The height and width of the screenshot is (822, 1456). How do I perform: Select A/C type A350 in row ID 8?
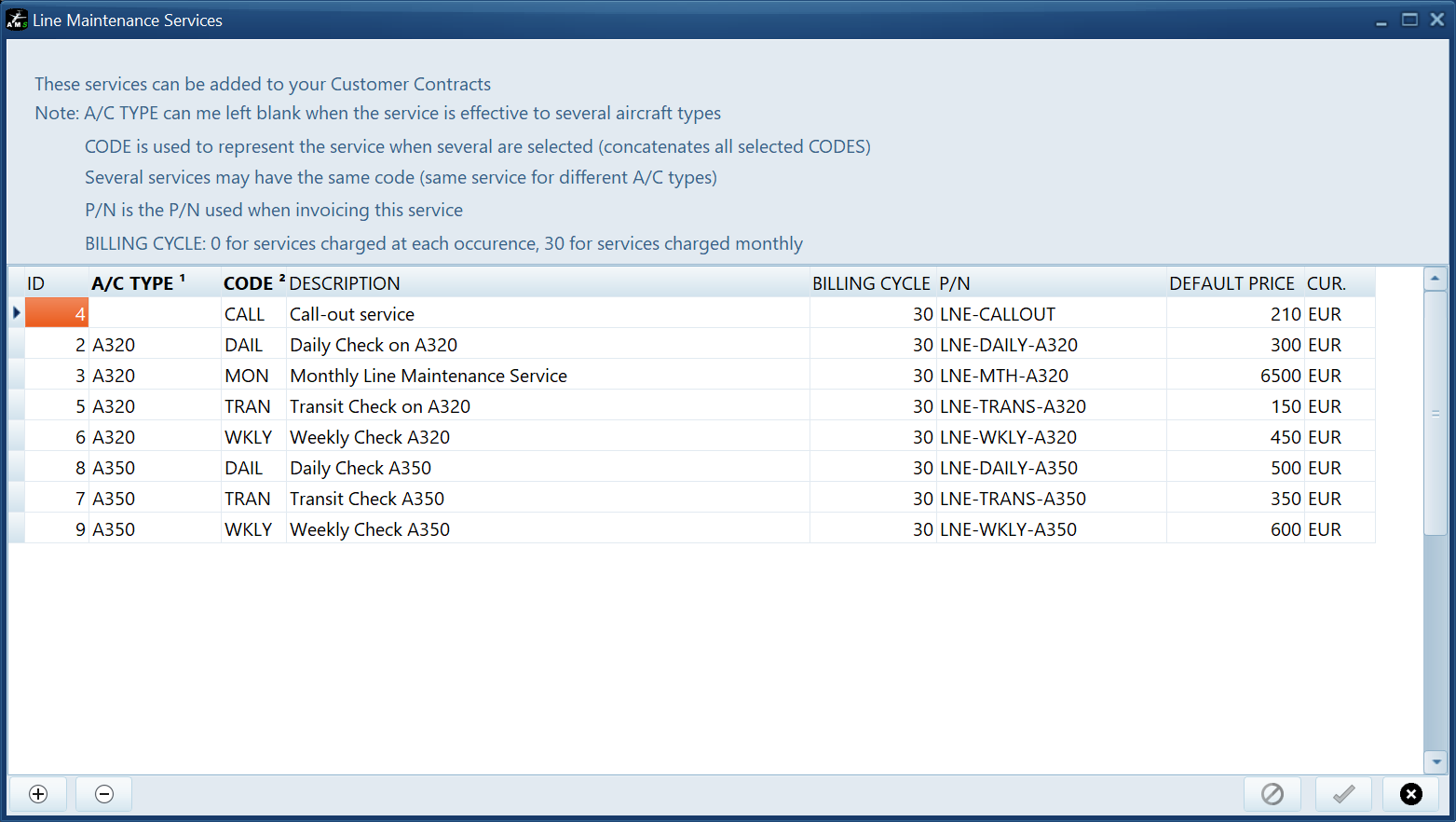(154, 468)
